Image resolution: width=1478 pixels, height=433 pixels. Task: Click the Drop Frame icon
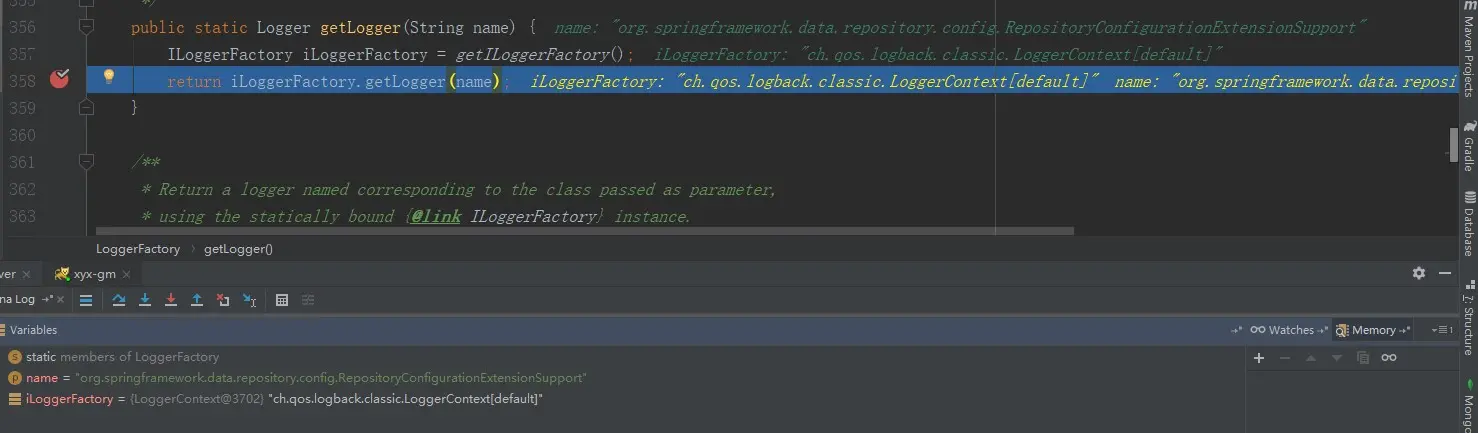pos(223,300)
